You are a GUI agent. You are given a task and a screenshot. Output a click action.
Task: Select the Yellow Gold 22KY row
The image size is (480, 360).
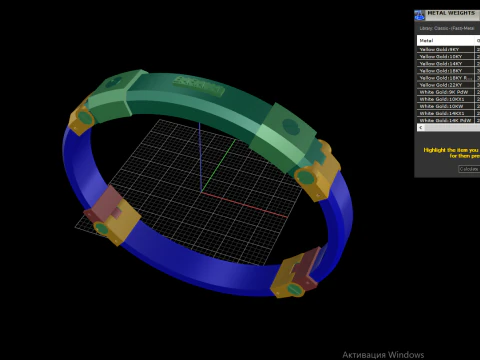(448, 85)
